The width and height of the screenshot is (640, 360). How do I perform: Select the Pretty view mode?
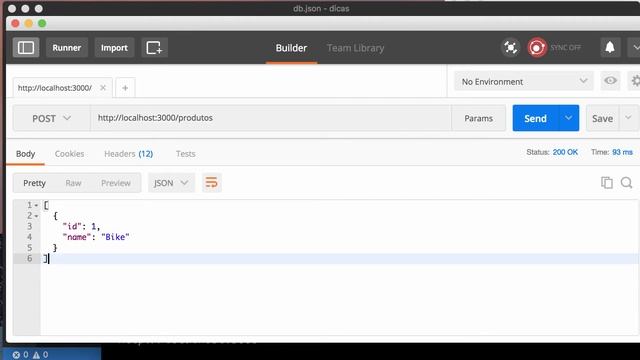[34, 183]
